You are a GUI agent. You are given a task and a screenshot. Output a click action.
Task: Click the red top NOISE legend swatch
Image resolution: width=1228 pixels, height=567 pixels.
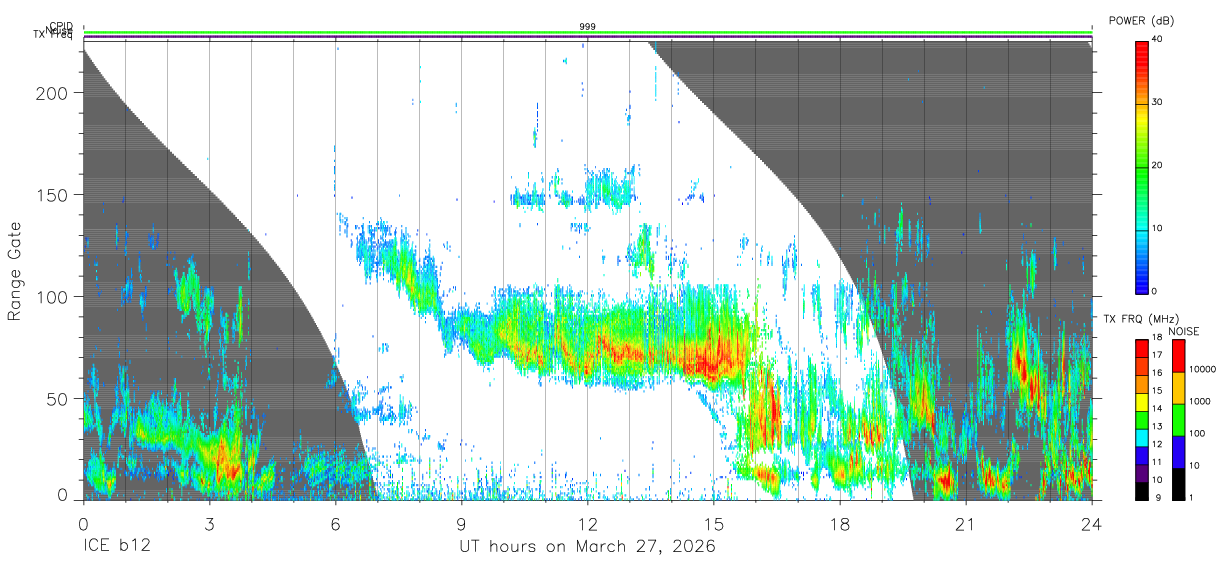(1177, 356)
